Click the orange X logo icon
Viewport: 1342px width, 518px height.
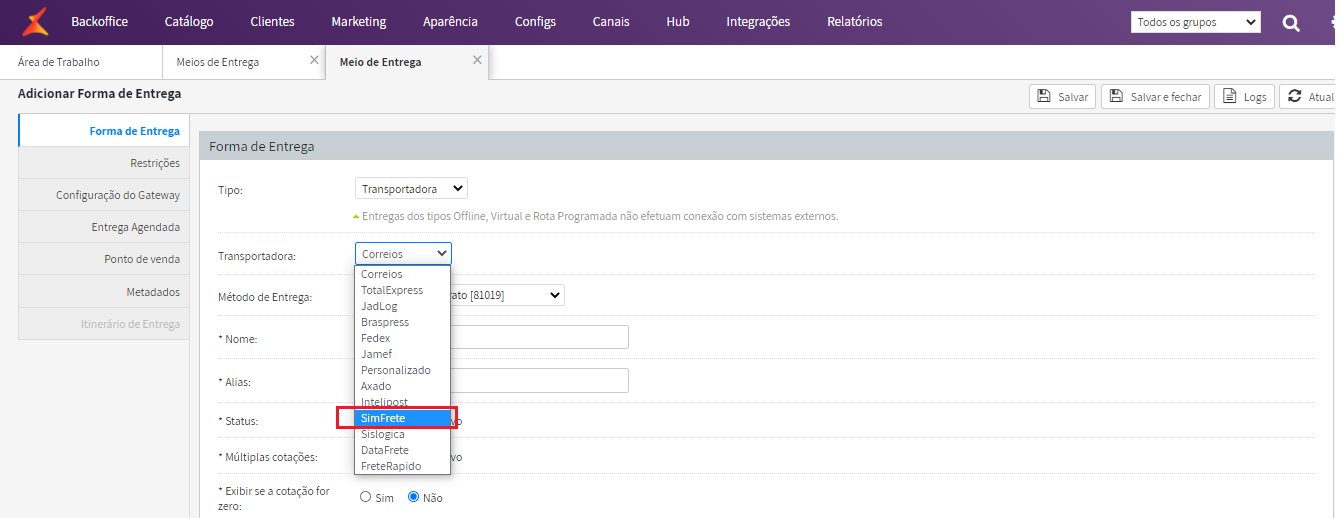coord(36,21)
